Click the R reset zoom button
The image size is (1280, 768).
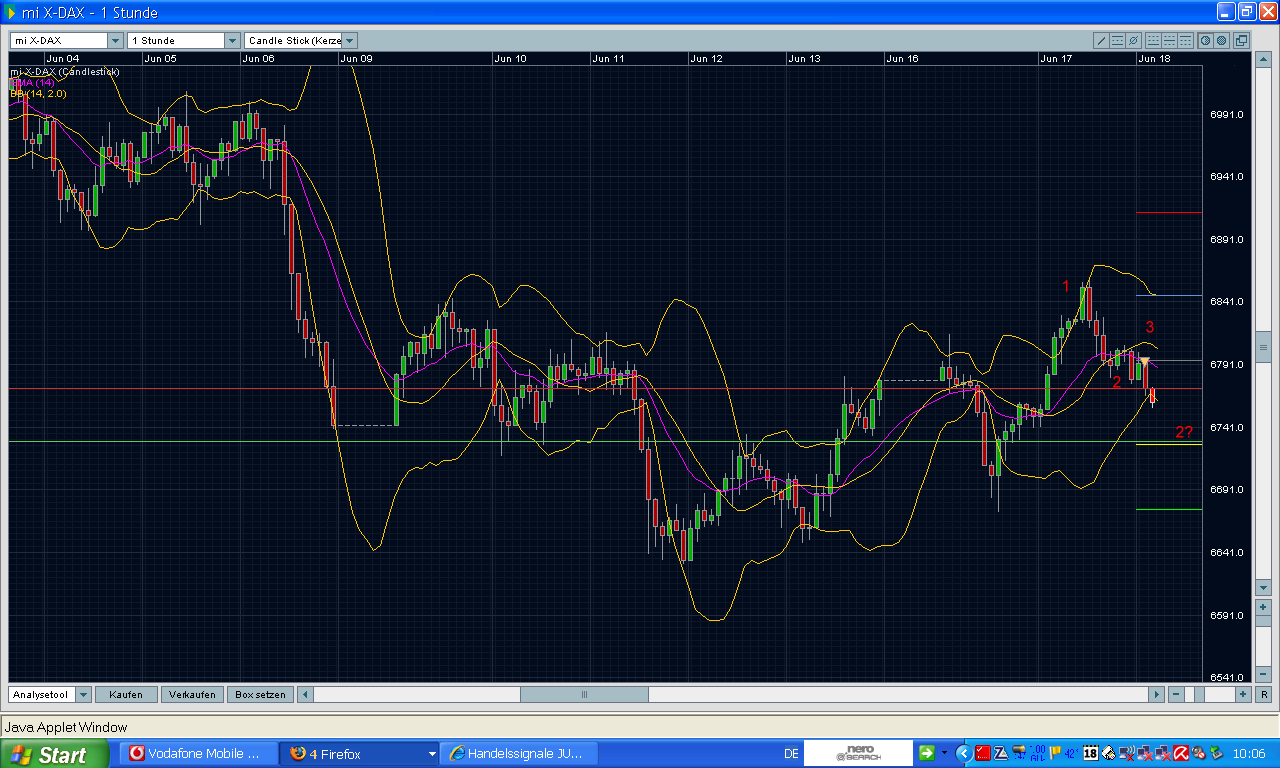[x=1264, y=695]
